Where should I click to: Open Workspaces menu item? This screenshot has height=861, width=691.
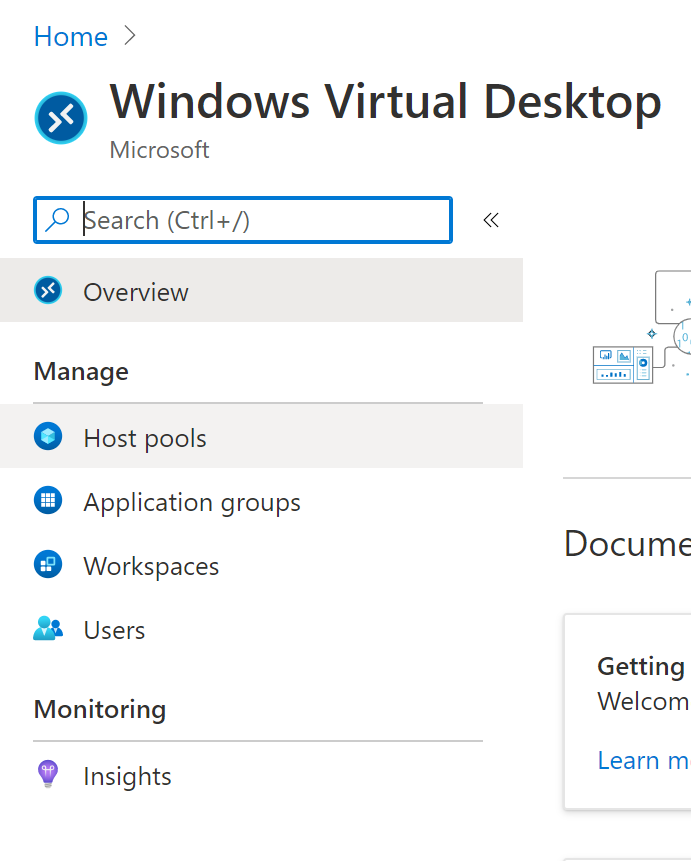(x=261, y=564)
